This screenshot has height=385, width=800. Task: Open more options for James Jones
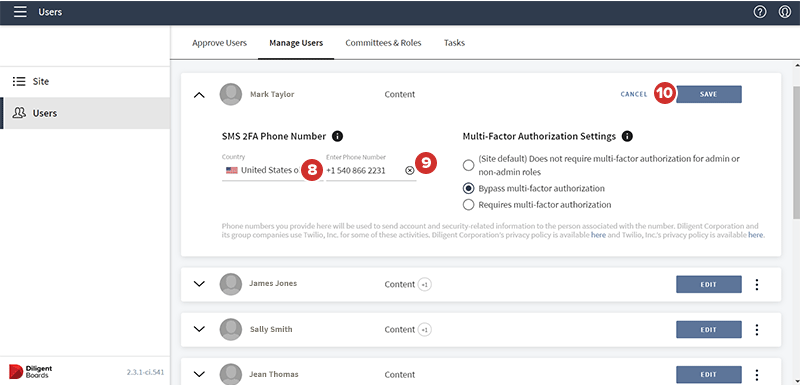coord(757,285)
